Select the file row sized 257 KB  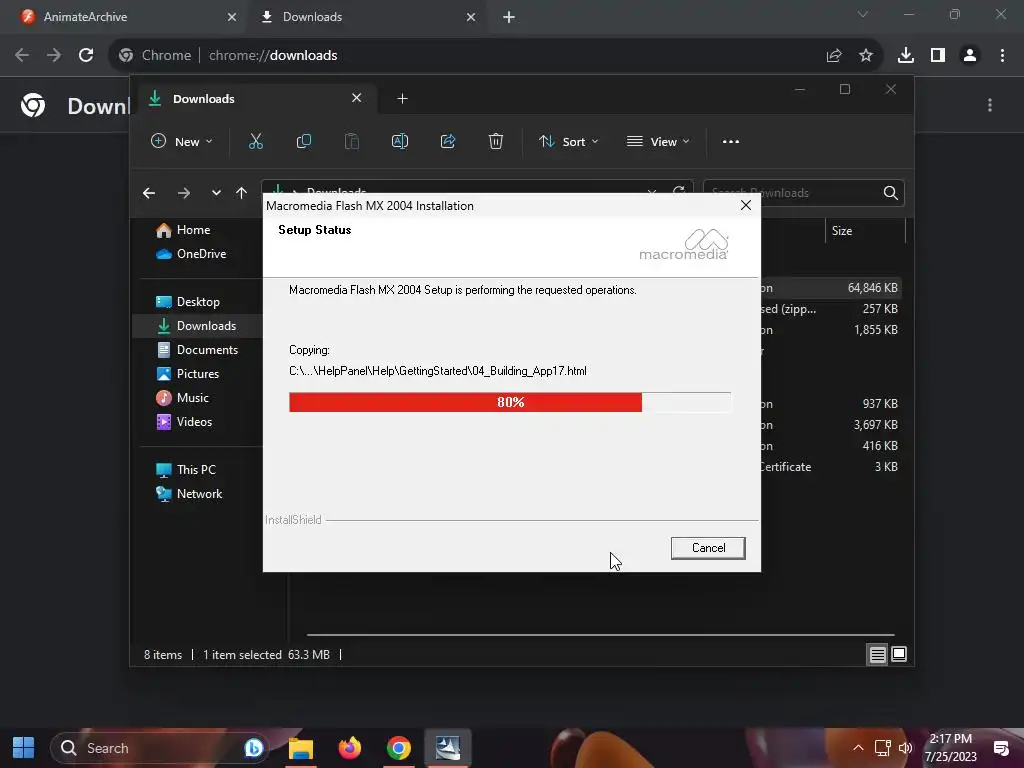[831, 309]
